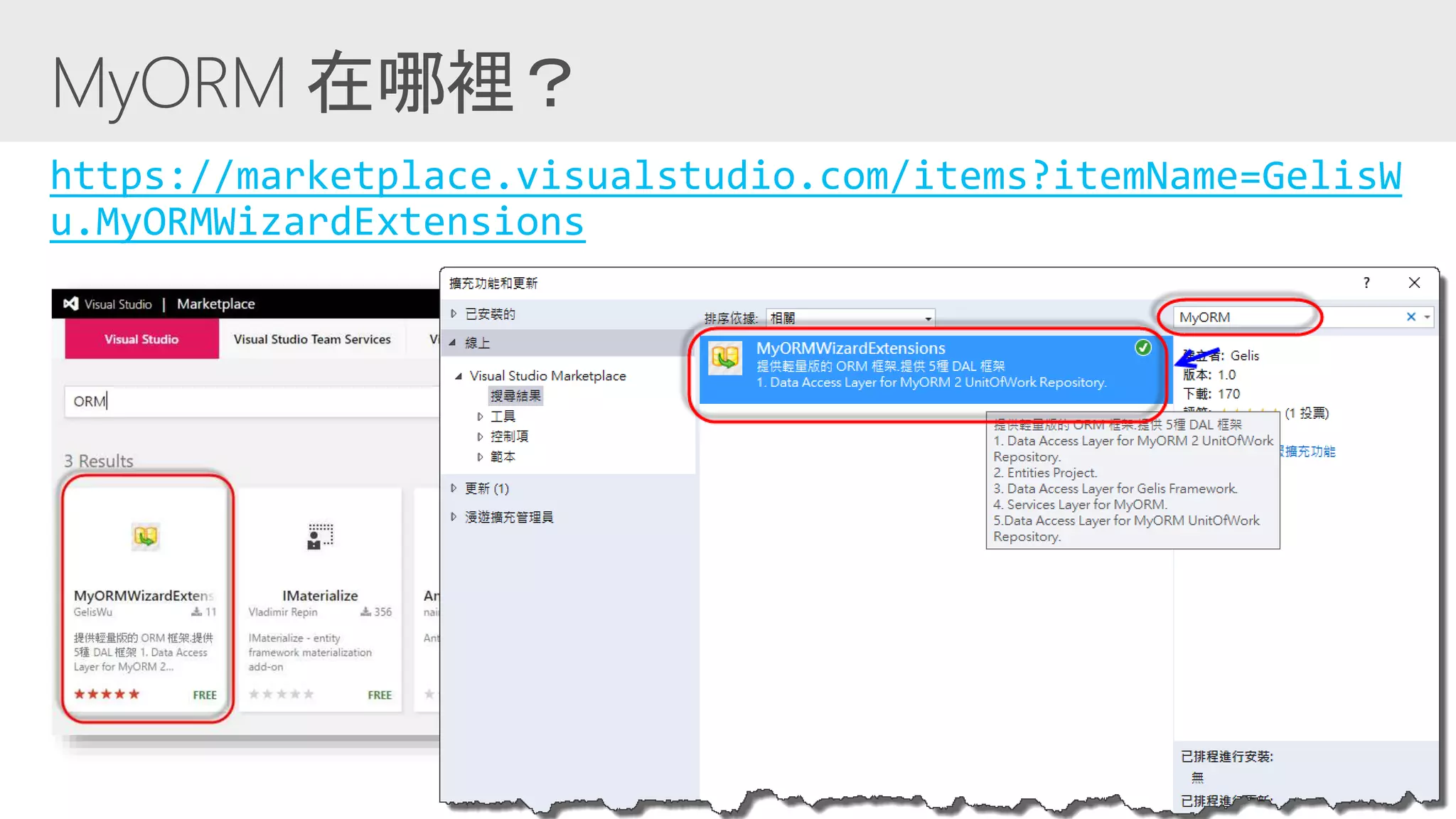Expand the 漫遊擴充管理員 section
1456x819 pixels.
click(x=454, y=517)
